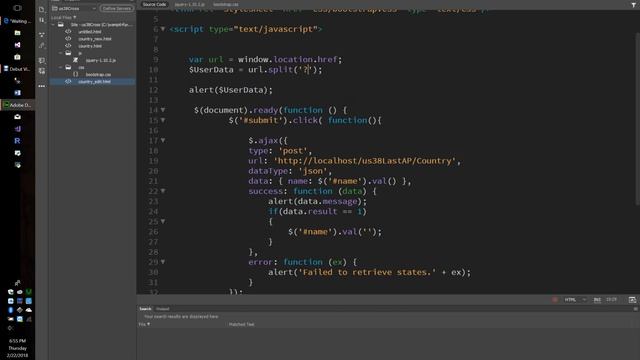Collapse the submit click handler on line 15

point(163,120)
